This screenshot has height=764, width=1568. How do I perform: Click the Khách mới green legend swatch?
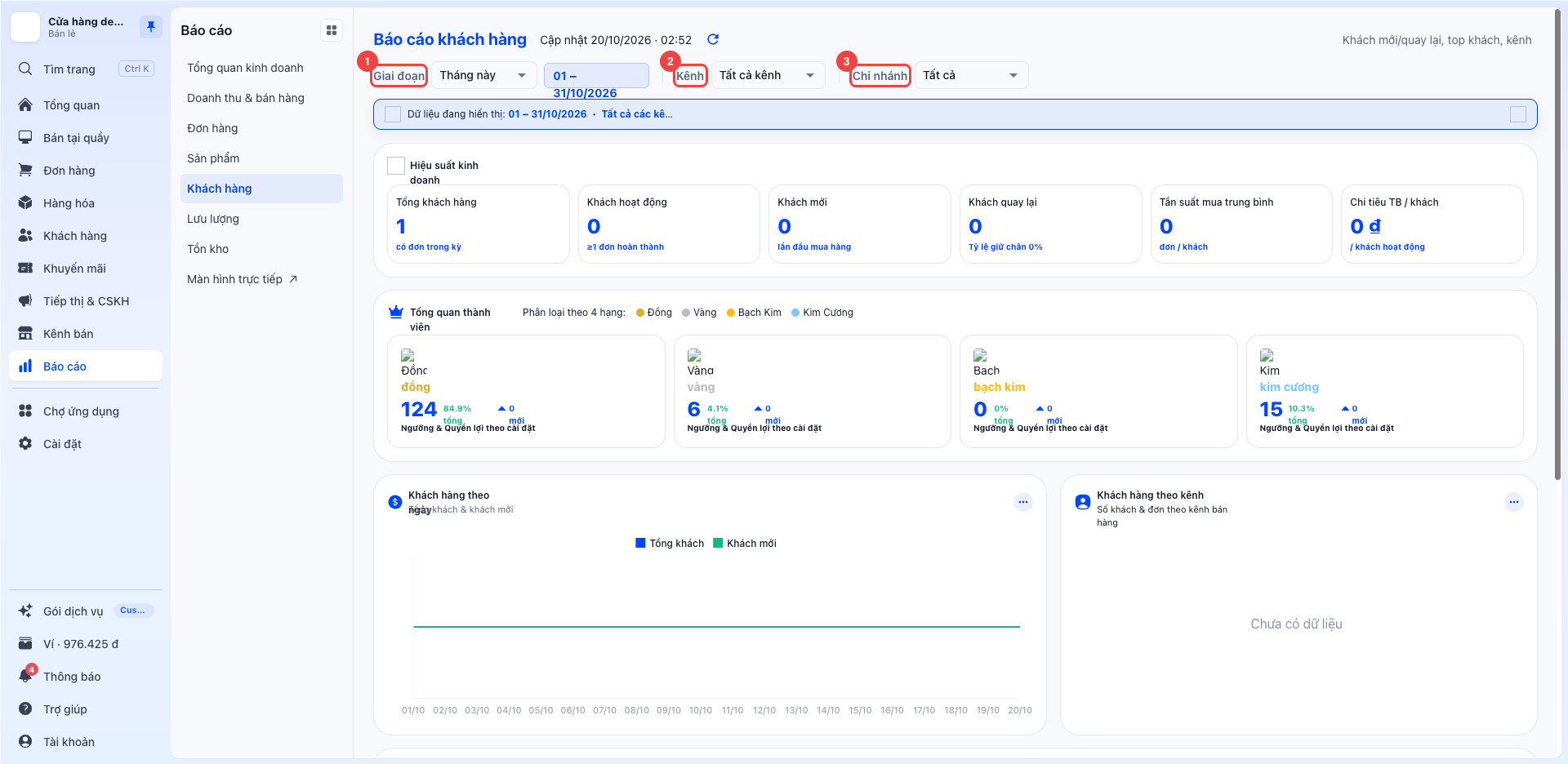pyautogui.click(x=718, y=543)
